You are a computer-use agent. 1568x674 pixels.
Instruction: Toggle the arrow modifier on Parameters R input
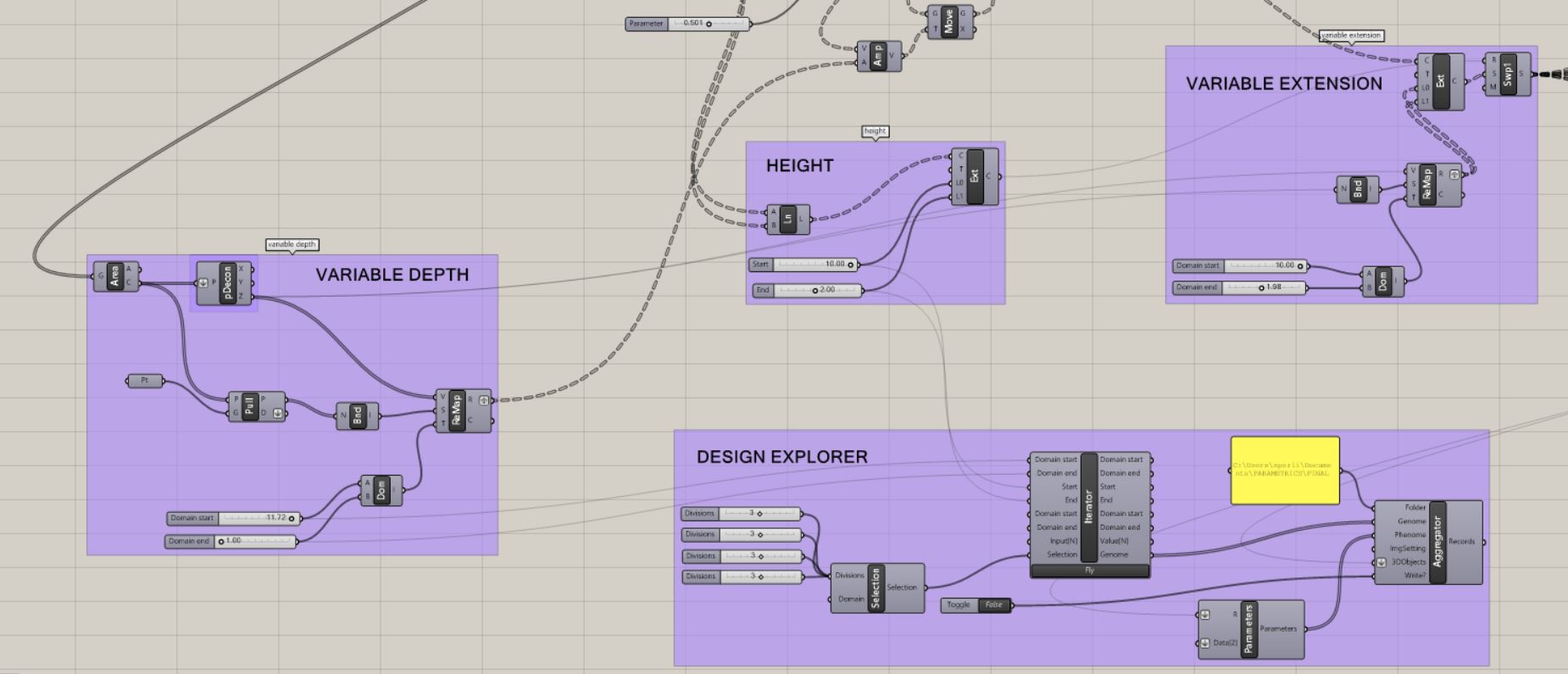[x=1205, y=615]
